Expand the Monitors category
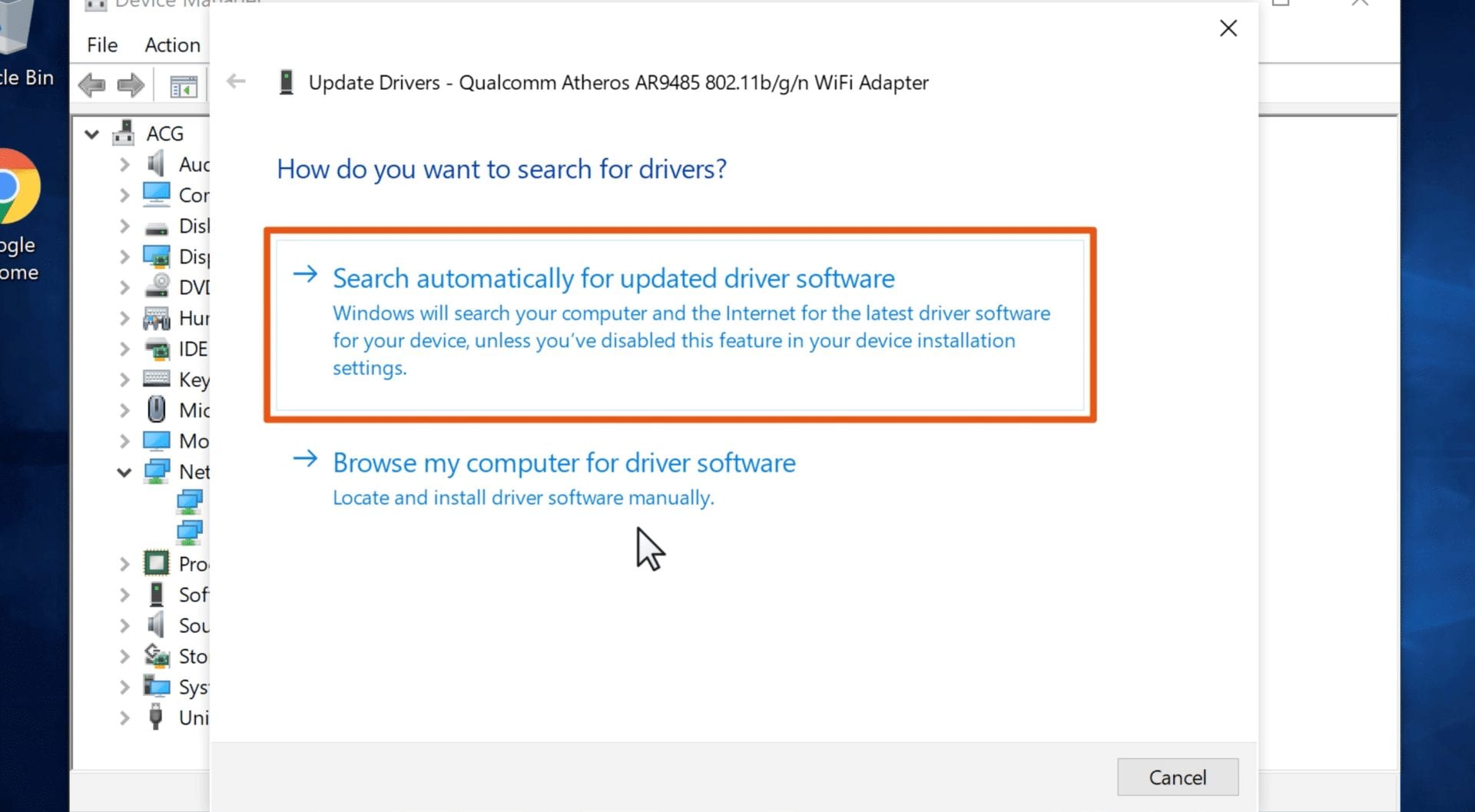Screen dimensions: 1475x812 (124, 441)
